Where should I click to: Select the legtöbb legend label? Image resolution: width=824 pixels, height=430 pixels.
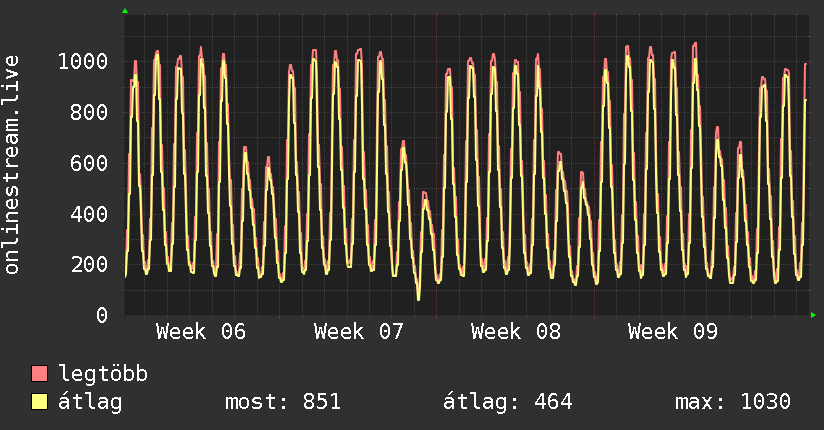coord(103,375)
